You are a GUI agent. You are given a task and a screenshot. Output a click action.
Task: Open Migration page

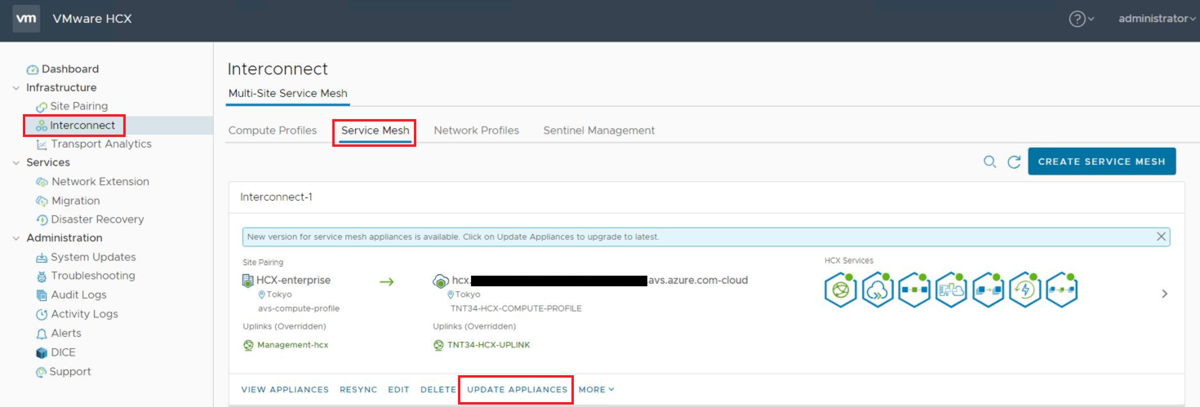[75, 201]
